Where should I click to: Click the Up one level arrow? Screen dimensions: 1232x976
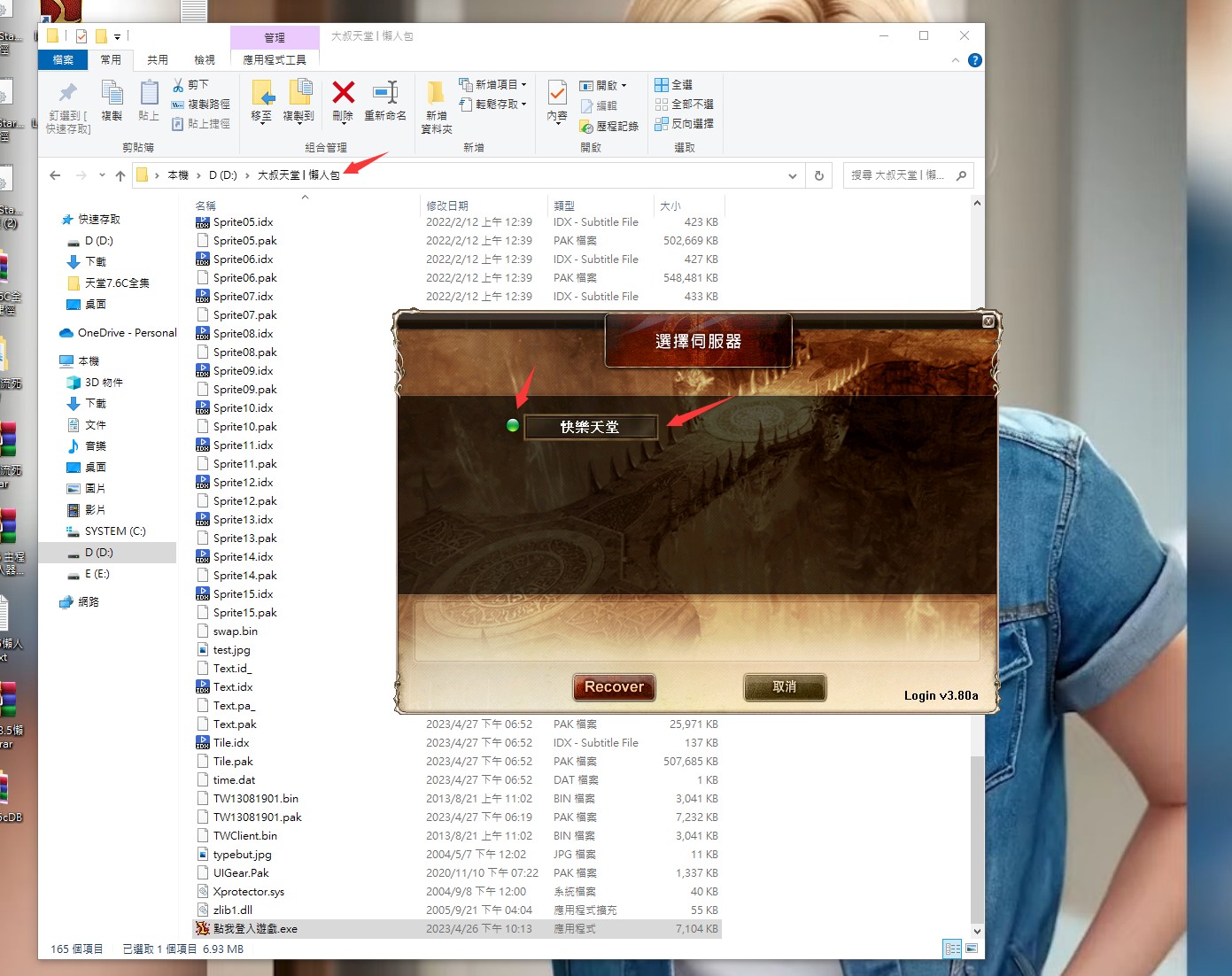click(120, 175)
